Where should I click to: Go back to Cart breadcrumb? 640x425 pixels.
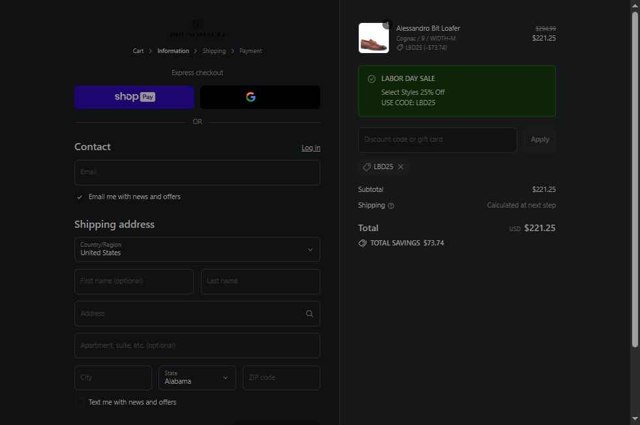138,51
